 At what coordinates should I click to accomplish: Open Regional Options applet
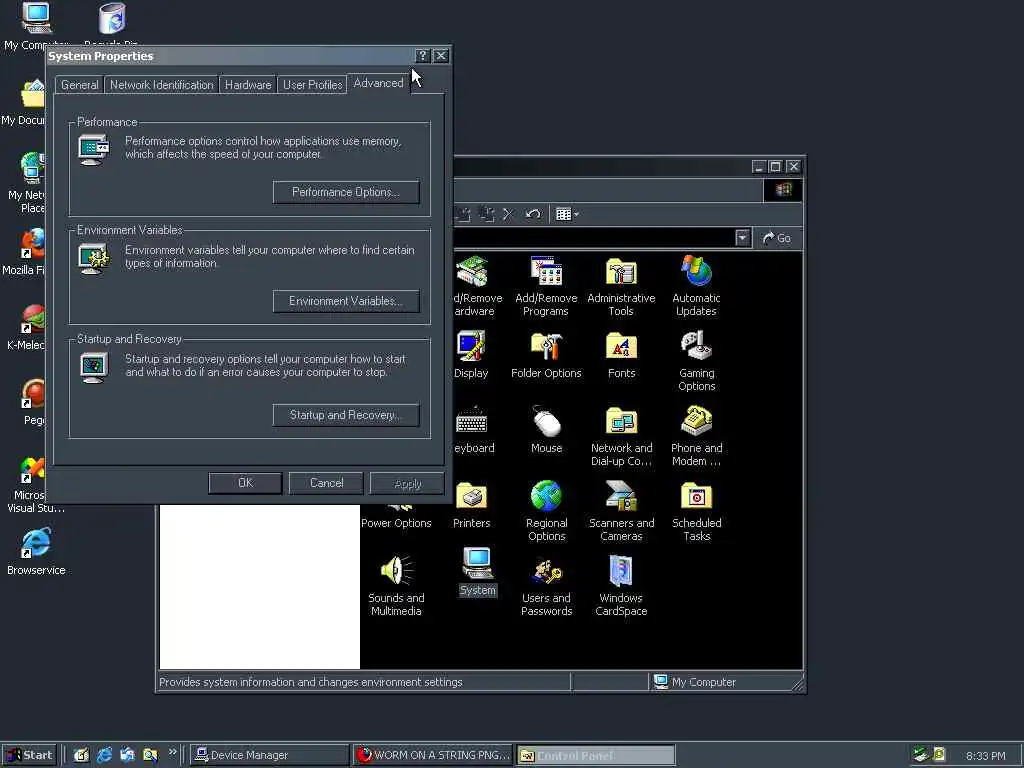click(x=546, y=511)
